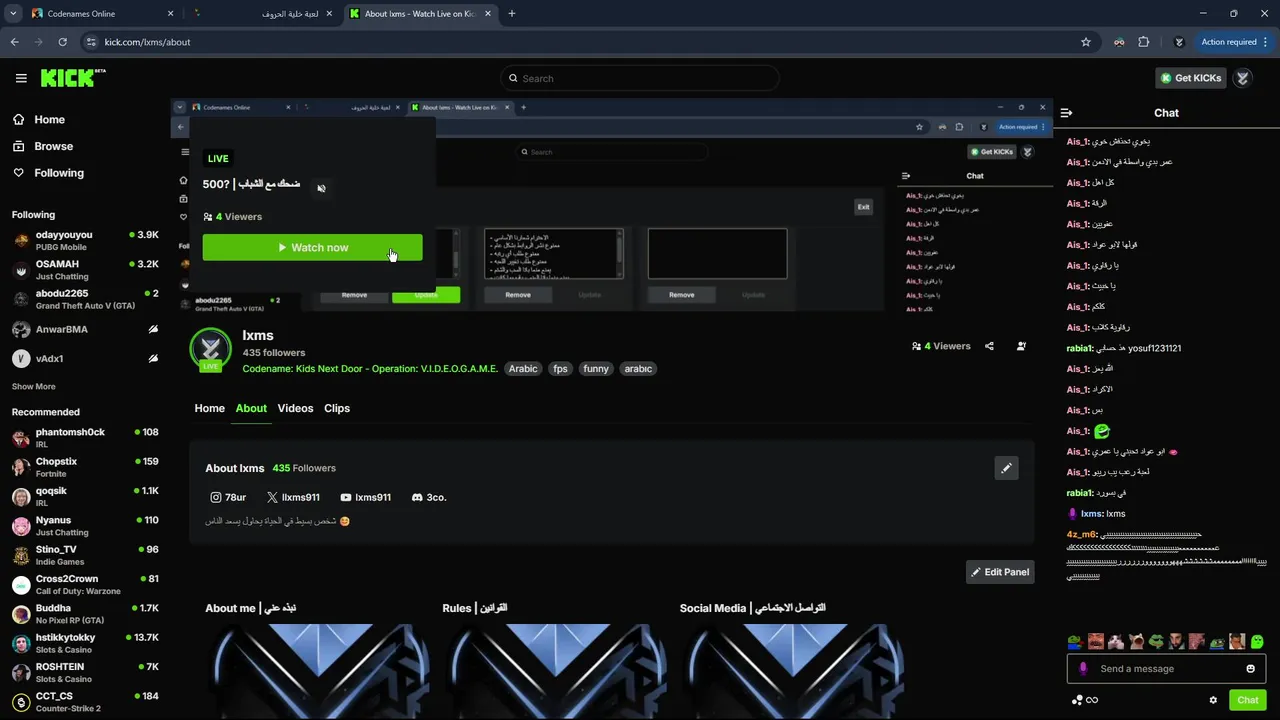Click the user icon next to share
The width and height of the screenshot is (1280, 720).
point(1021,346)
